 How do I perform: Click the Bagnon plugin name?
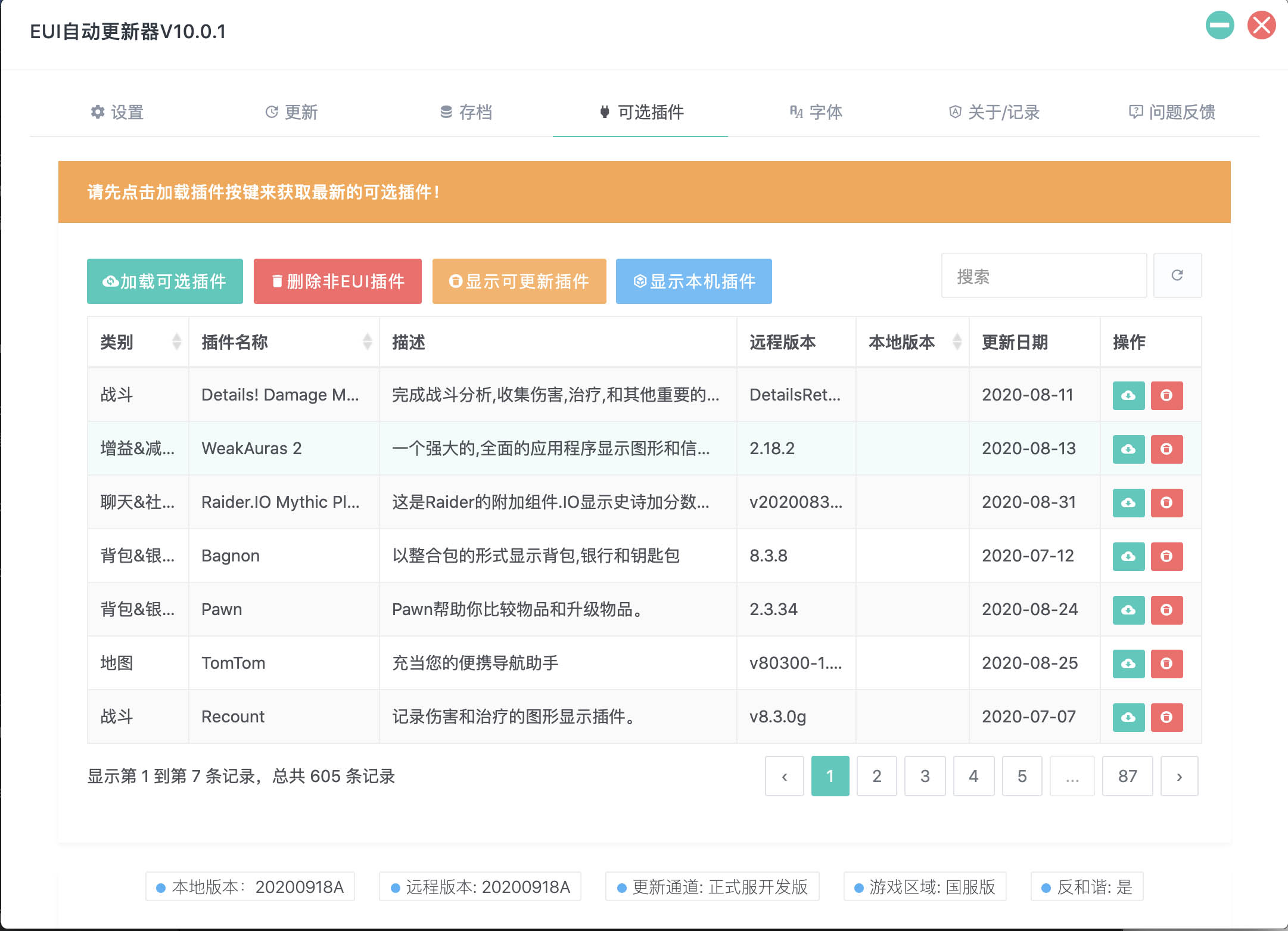231,556
